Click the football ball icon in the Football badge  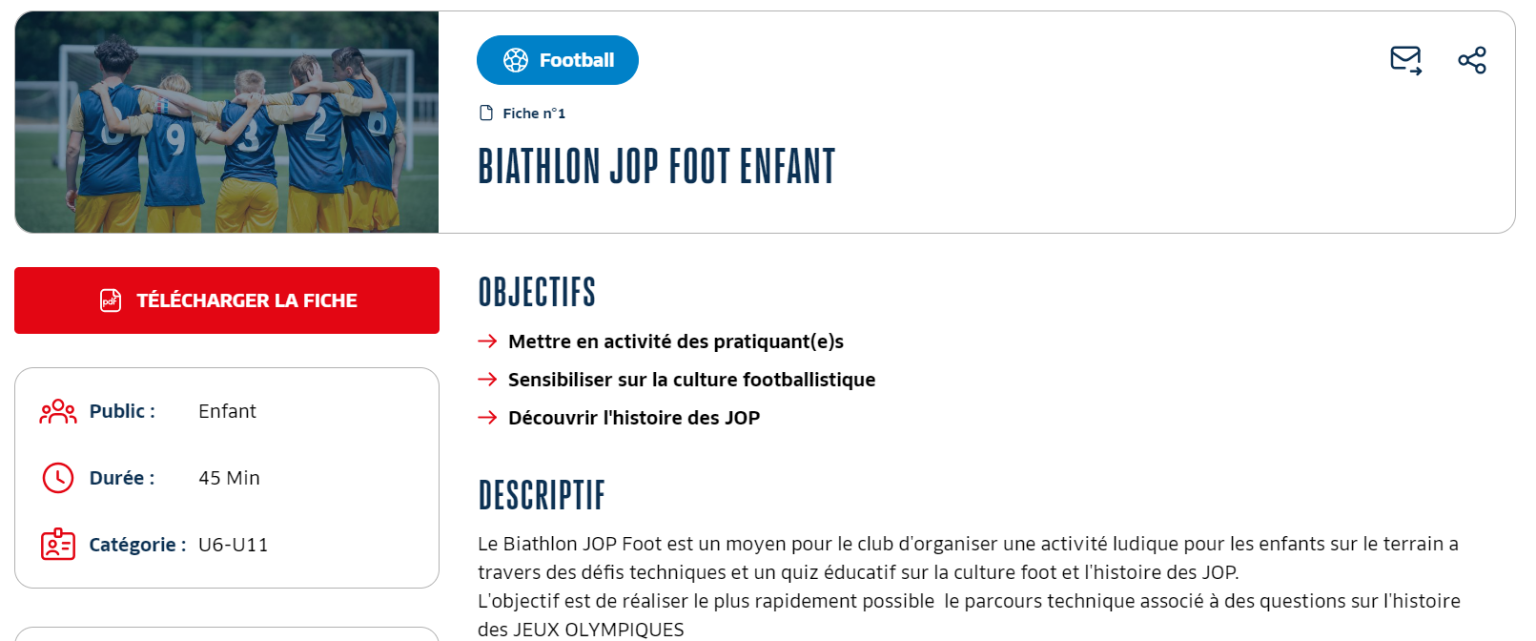click(x=516, y=60)
